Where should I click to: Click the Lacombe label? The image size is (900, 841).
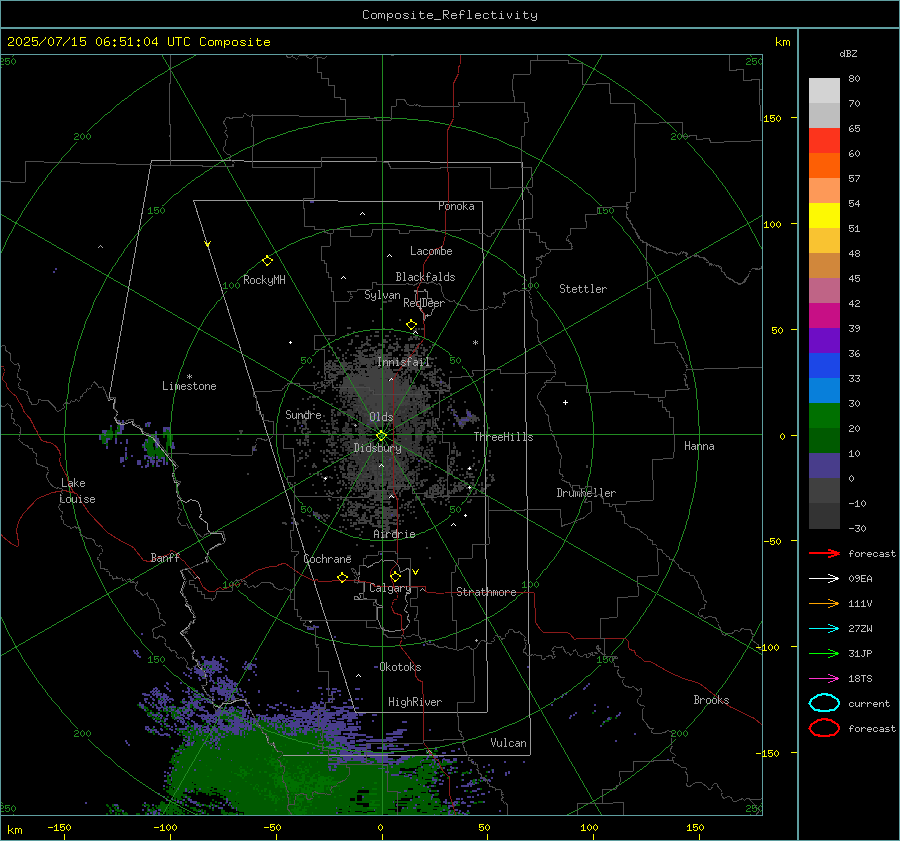coord(431,251)
